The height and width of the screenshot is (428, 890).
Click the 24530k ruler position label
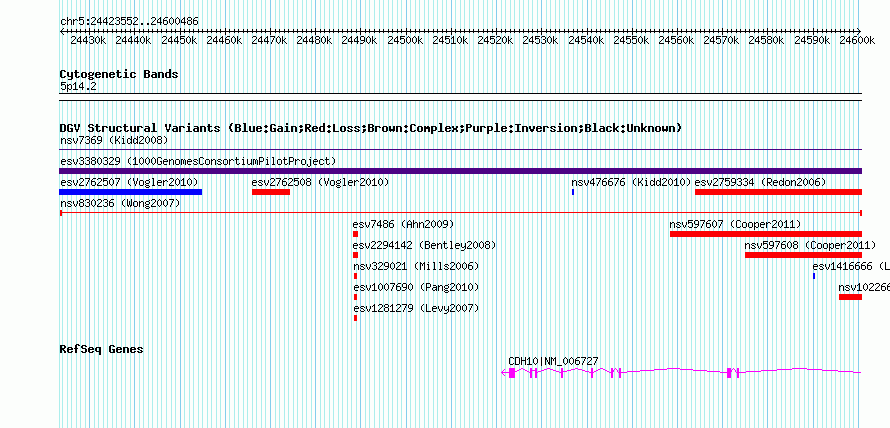[540, 40]
